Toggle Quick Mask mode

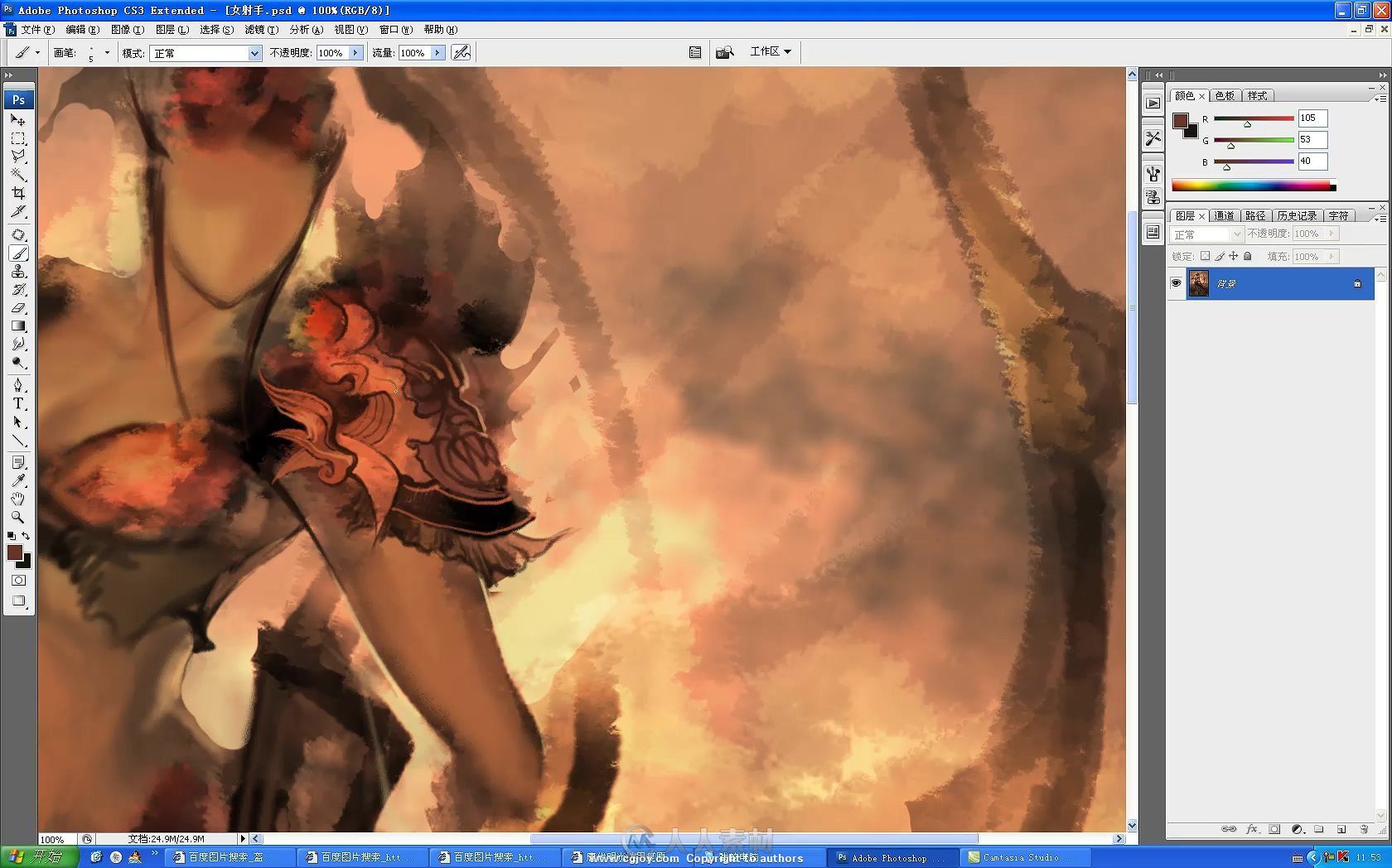(x=18, y=581)
